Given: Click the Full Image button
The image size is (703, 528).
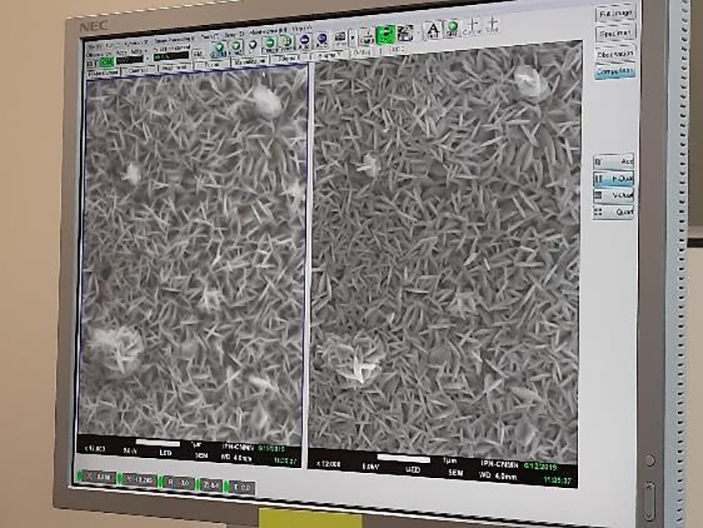Looking at the screenshot, I should coord(616,14).
